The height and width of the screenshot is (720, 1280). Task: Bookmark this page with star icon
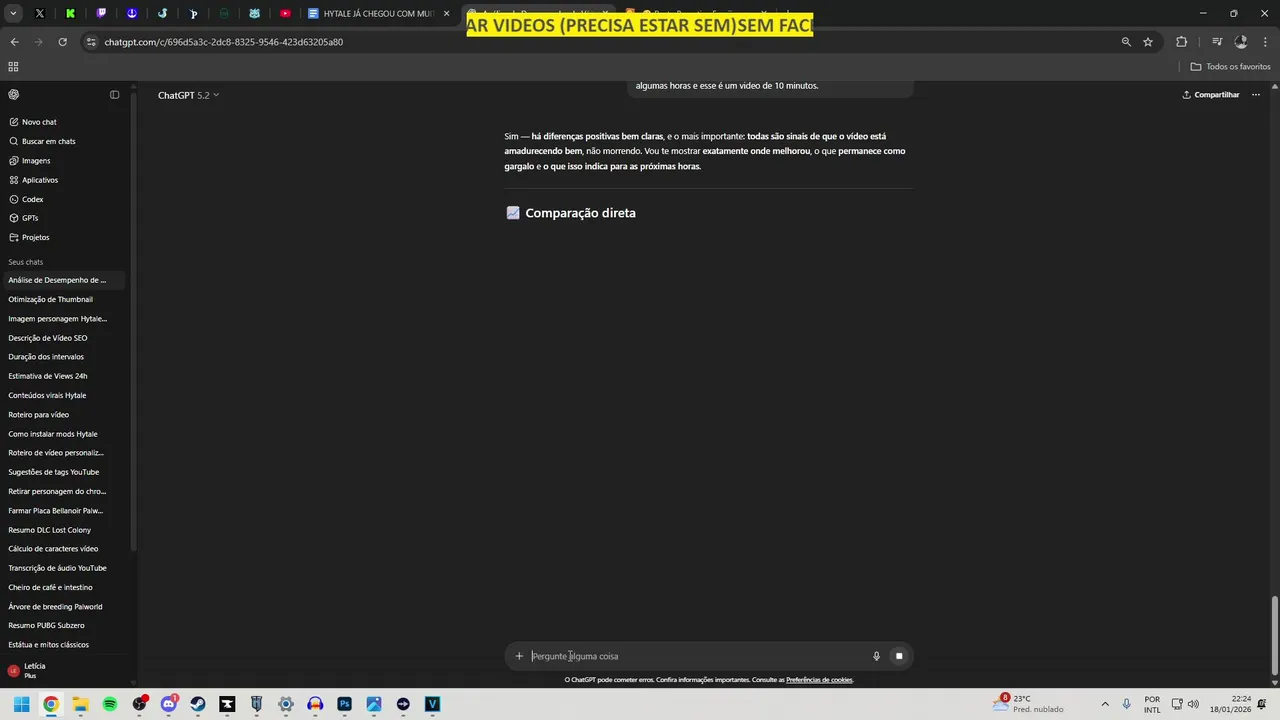click(1148, 42)
